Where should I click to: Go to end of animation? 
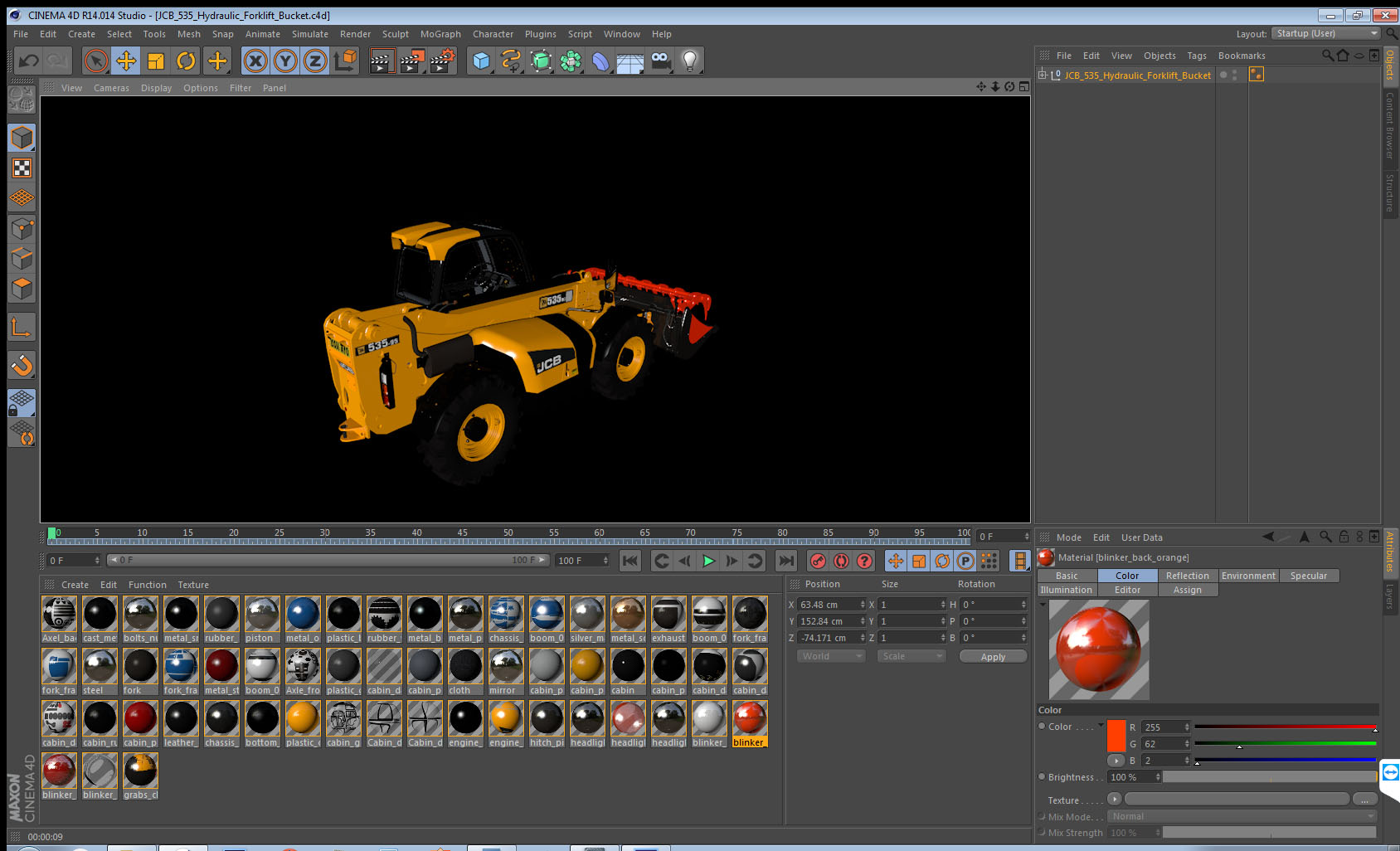[x=786, y=561]
